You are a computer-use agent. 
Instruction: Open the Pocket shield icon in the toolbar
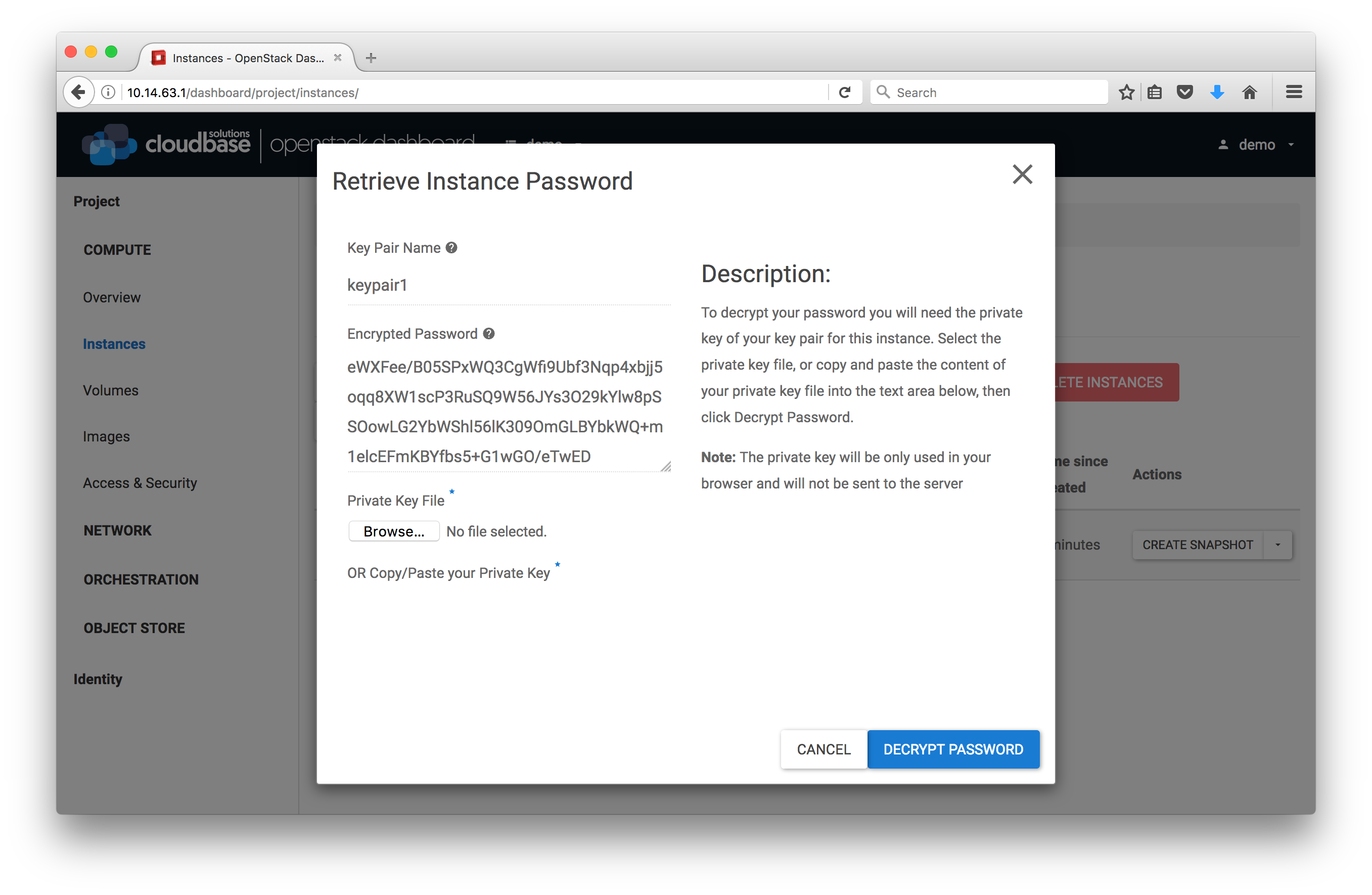click(1184, 92)
